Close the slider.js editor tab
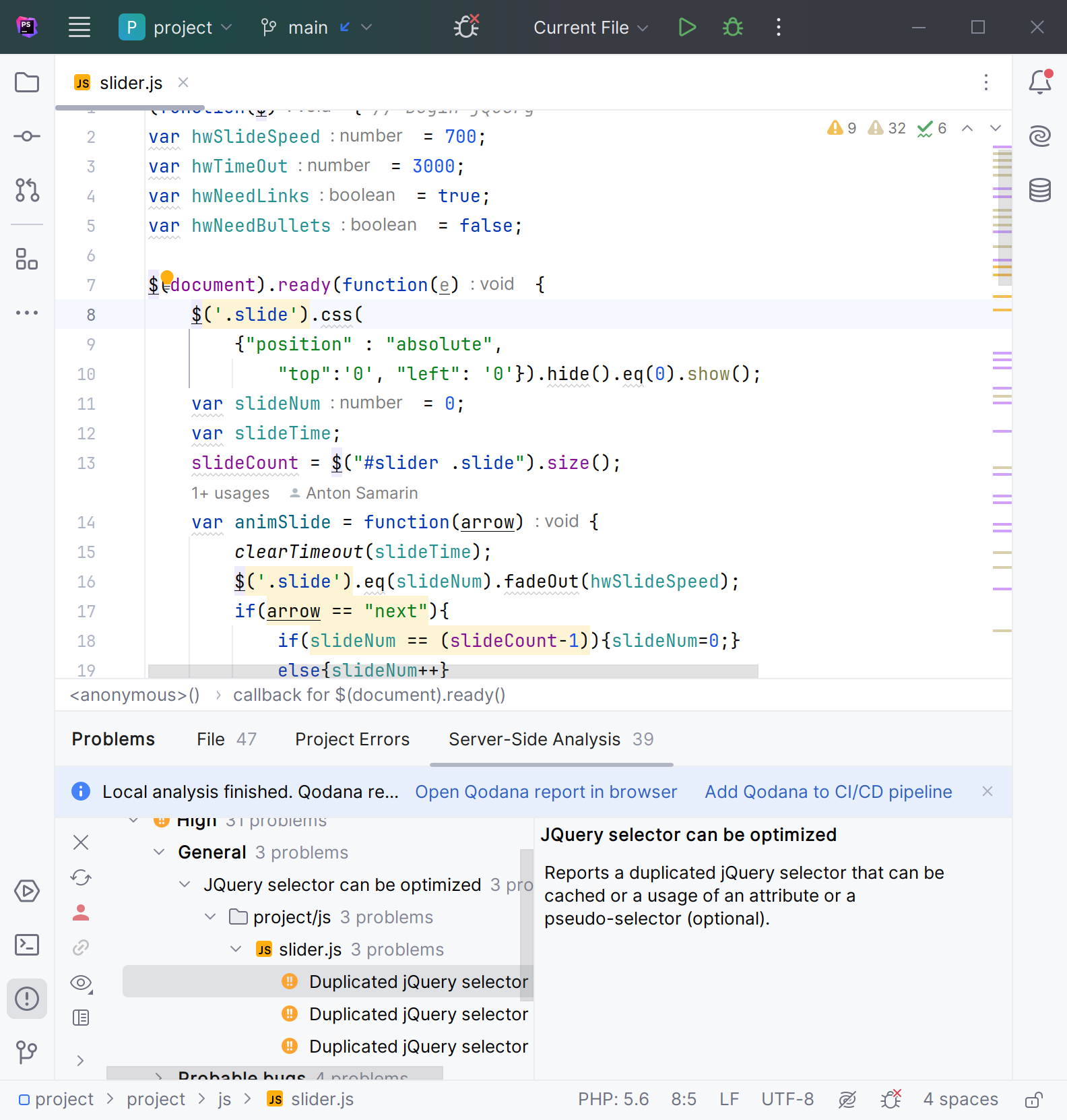 pyautogui.click(x=183, y=82)
